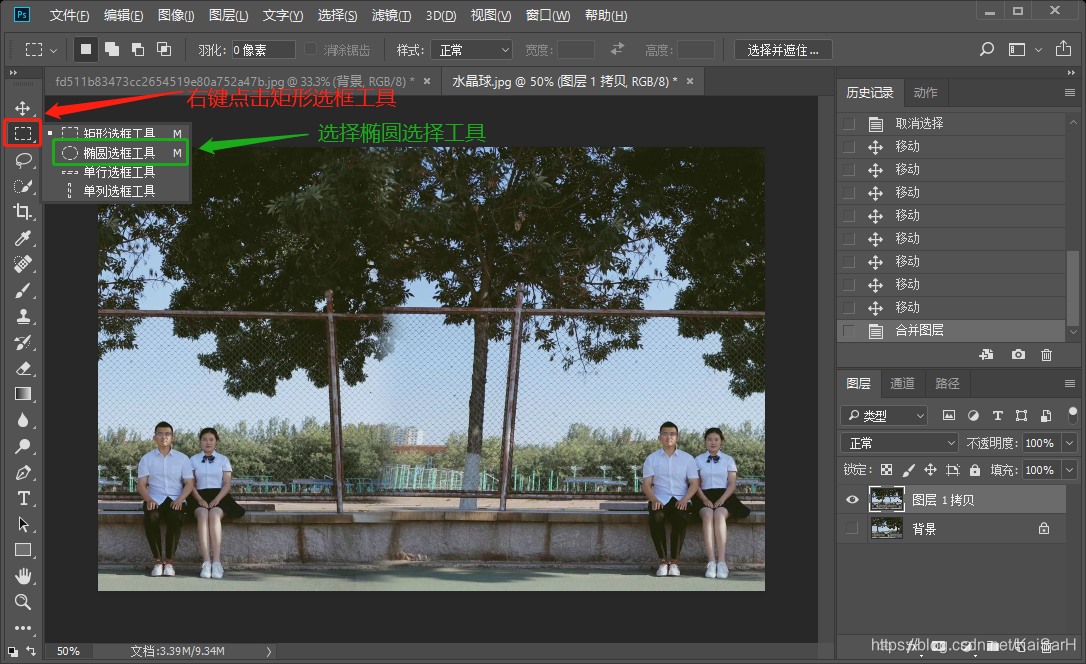
Task: Lock transparent pixels of the layer
Action: click(x=886, y=470)
